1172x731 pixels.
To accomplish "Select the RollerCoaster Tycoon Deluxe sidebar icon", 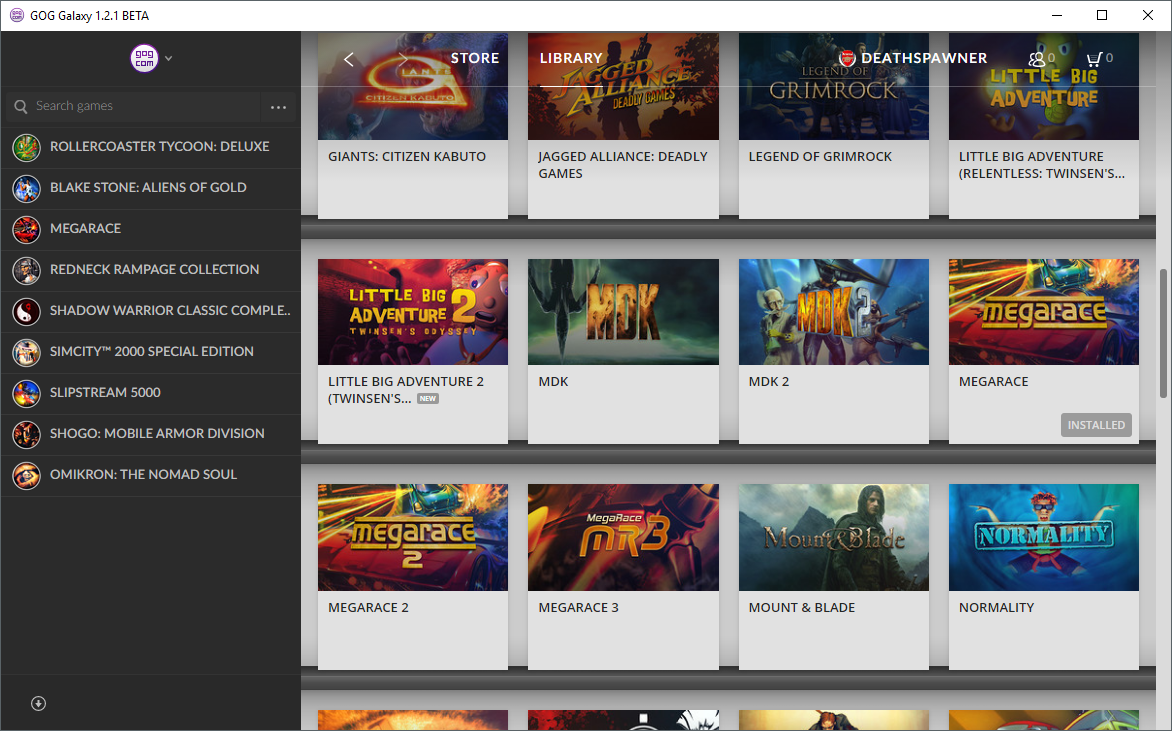I will coord(26,147).
